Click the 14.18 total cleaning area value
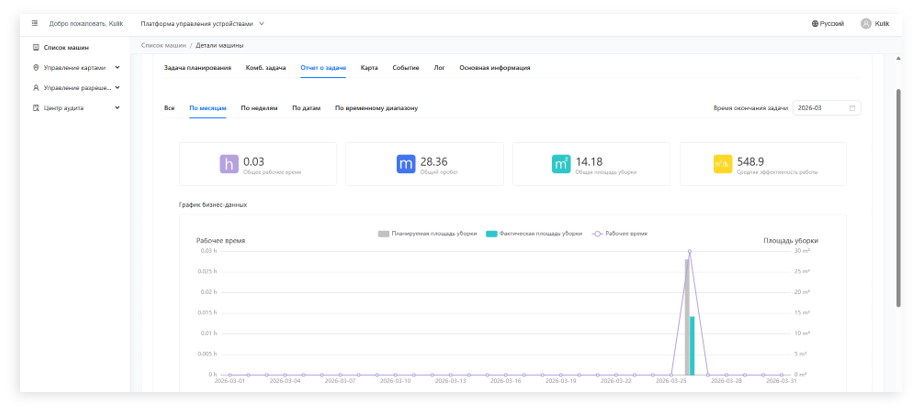The width and height of the screenshot is (916, 412). 589,161
